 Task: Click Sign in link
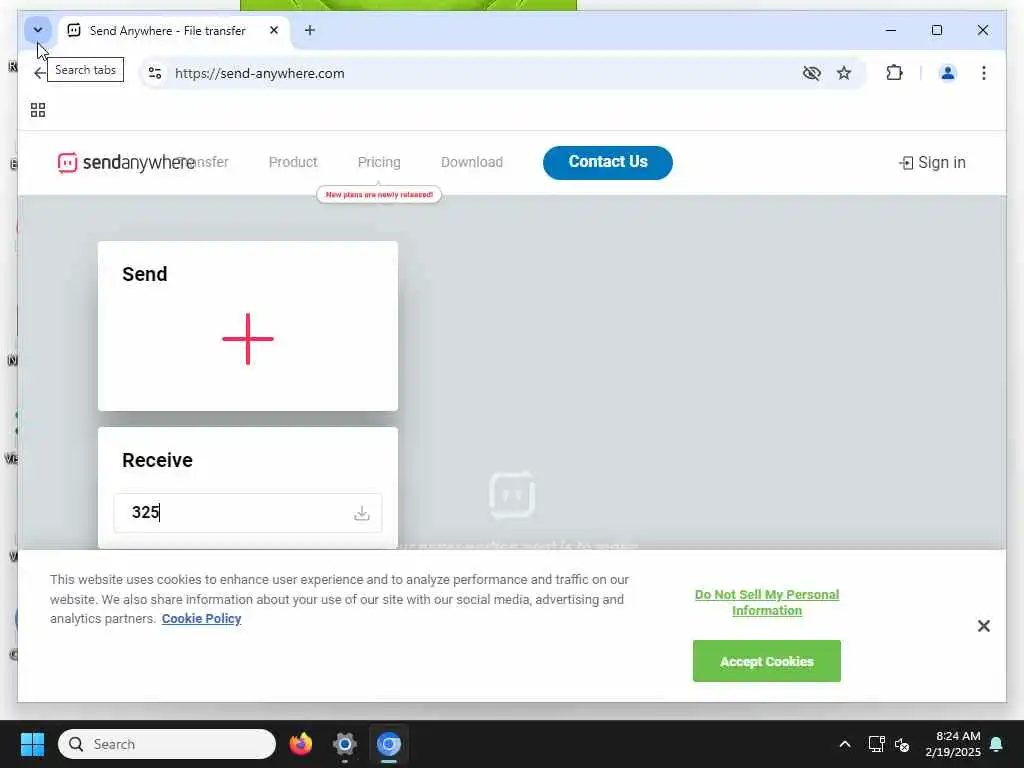pos(932,163)
